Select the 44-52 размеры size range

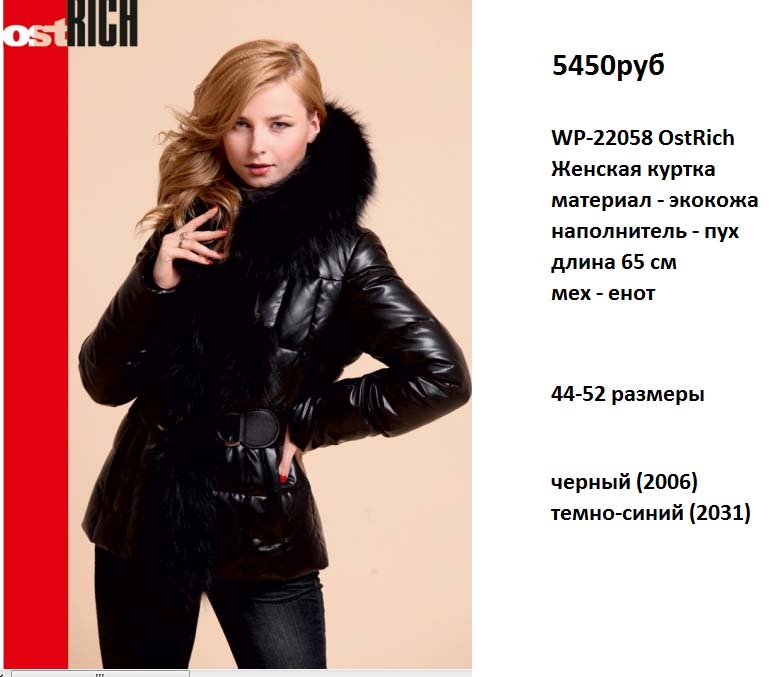(628, 394)
